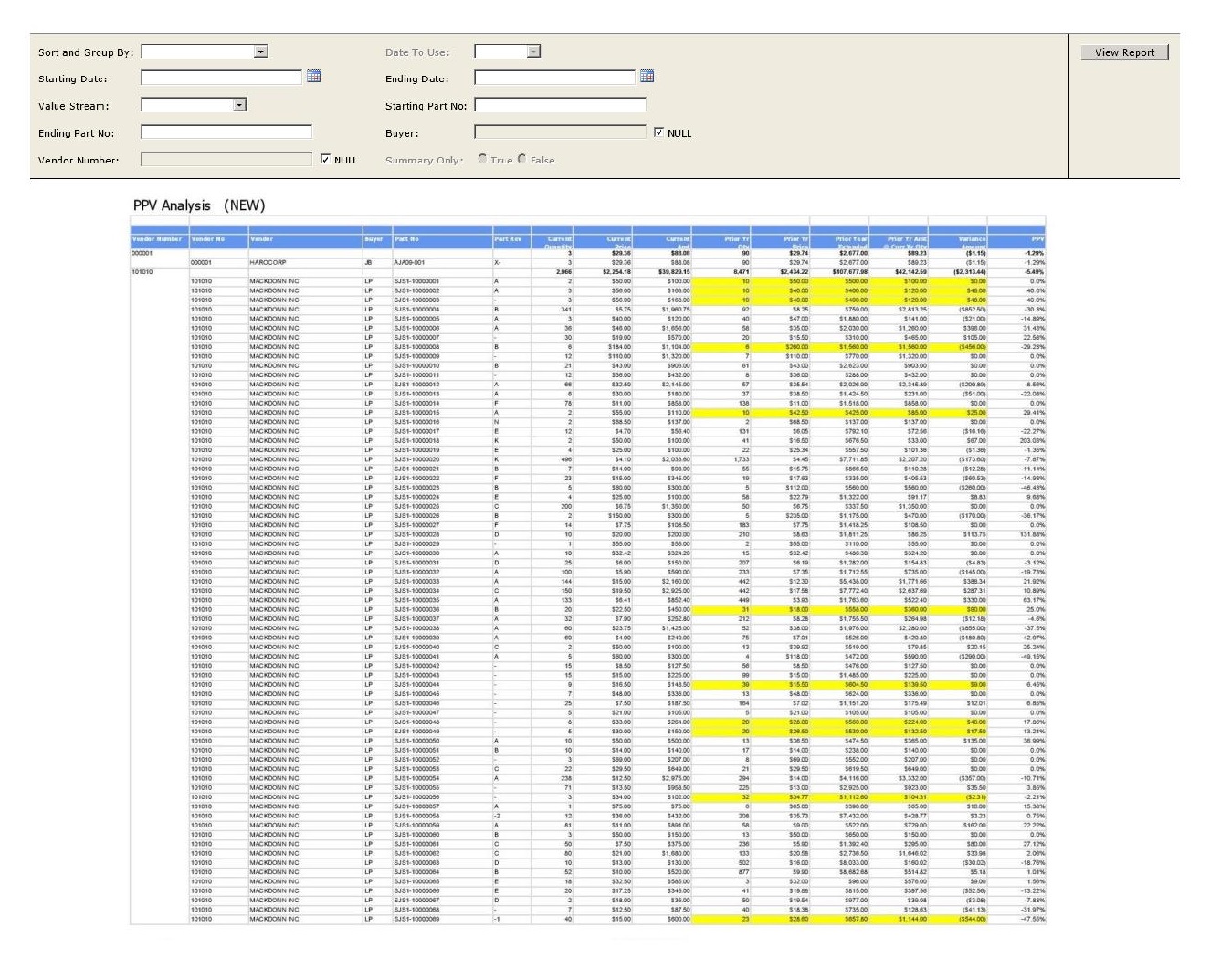The height and width of the screenshot is (980, 1221).
Task: Click part number SJS1-10000069
Action: pos(416,919)
